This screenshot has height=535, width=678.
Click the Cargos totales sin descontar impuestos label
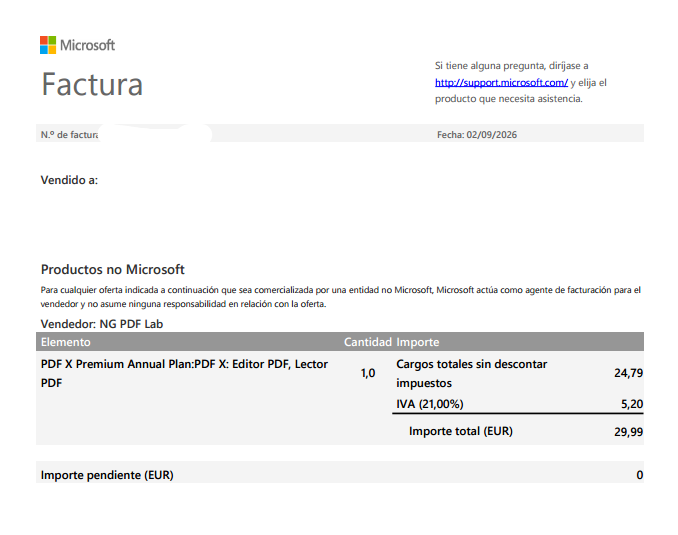click(471, 373)
